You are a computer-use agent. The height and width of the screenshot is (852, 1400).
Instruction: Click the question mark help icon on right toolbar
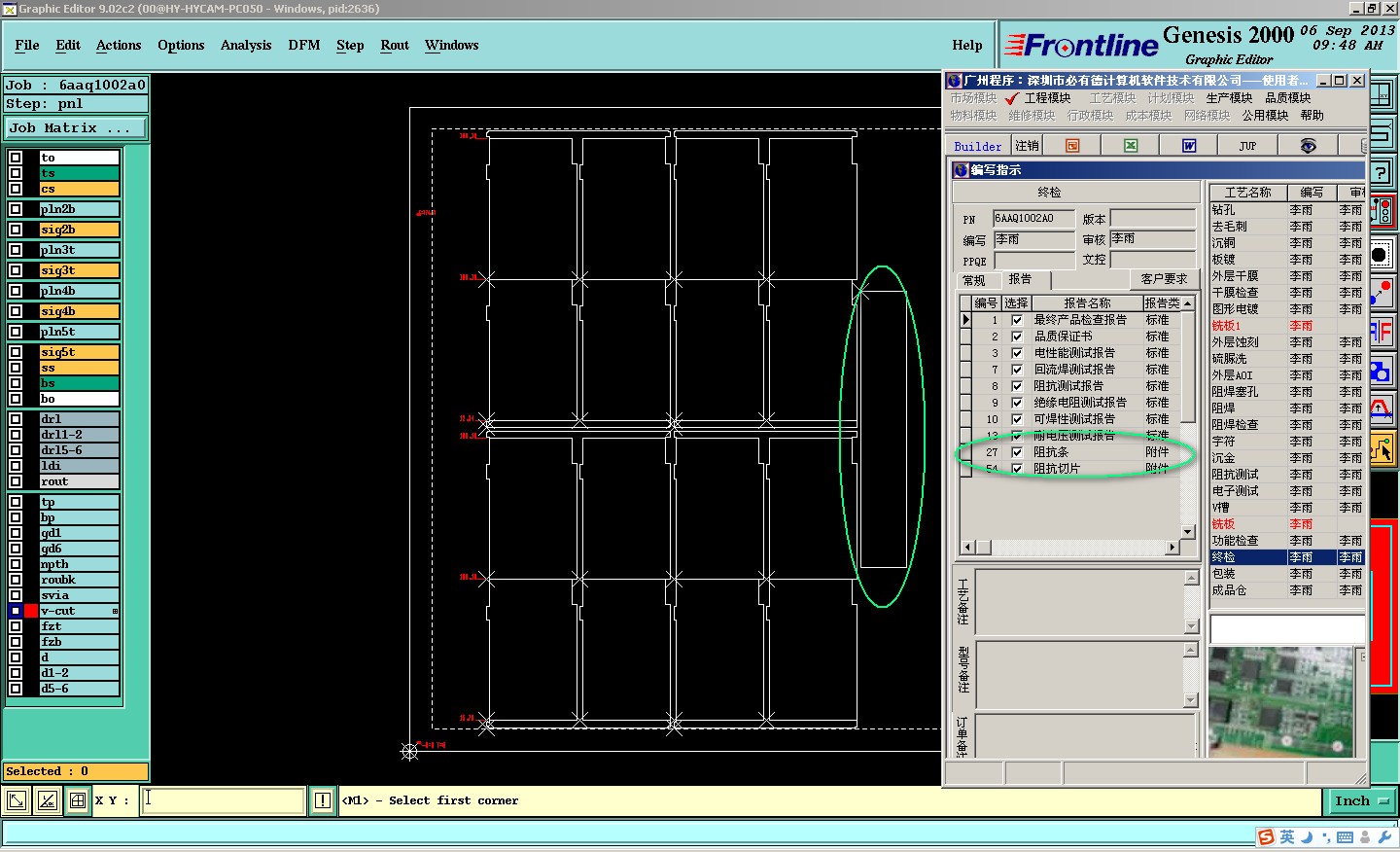click(1381, 172)
